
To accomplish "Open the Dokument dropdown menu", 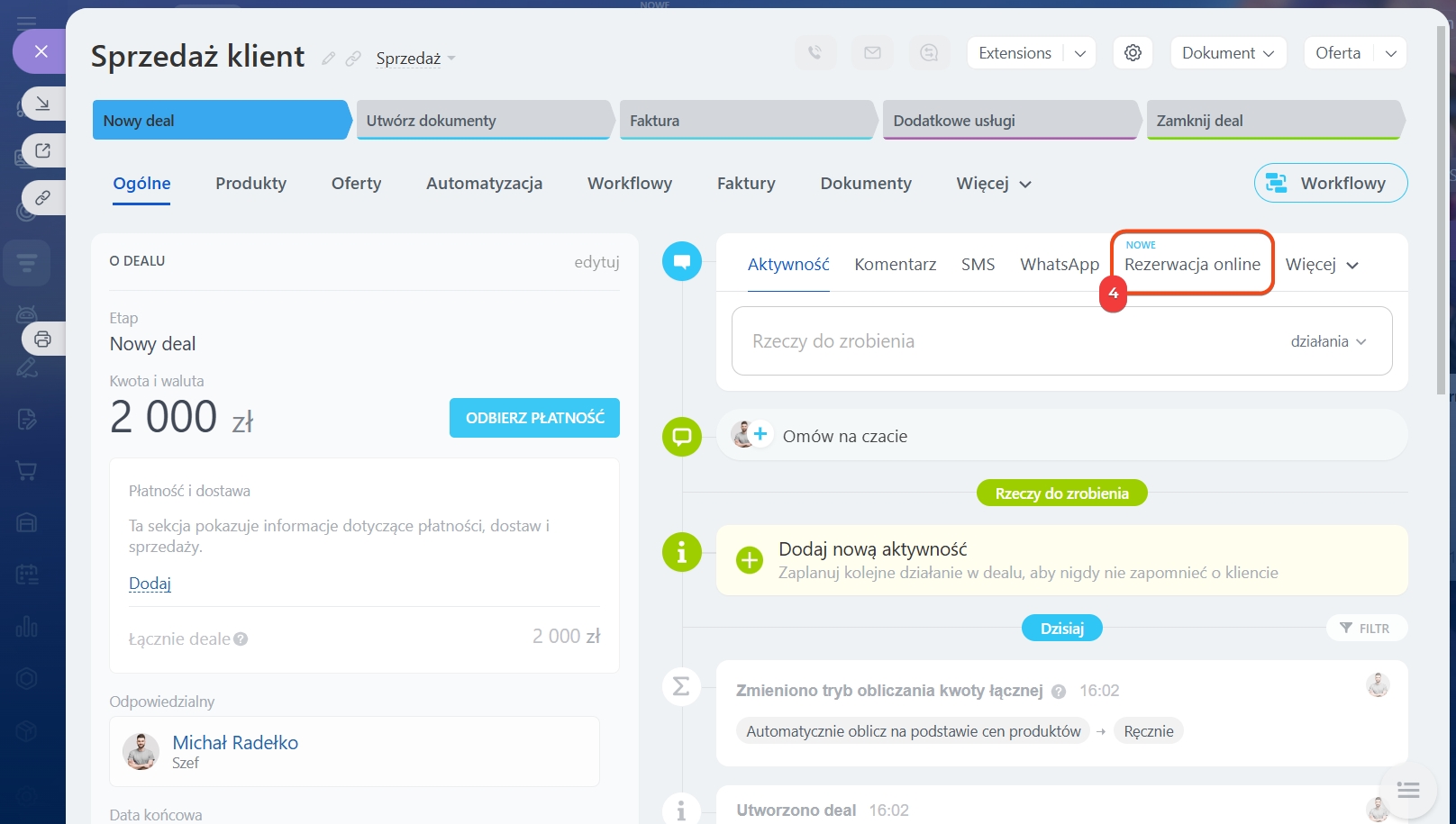I will tap(1227, 53).
